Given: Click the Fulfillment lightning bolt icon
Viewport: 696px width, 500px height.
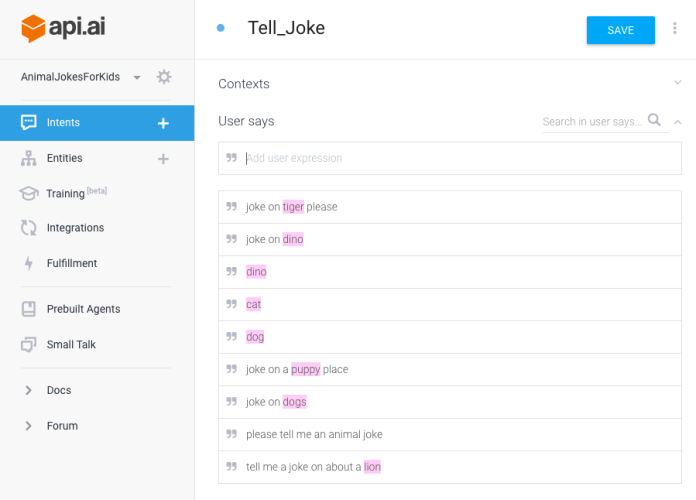Looking at the screenshot, I should 28,263.
